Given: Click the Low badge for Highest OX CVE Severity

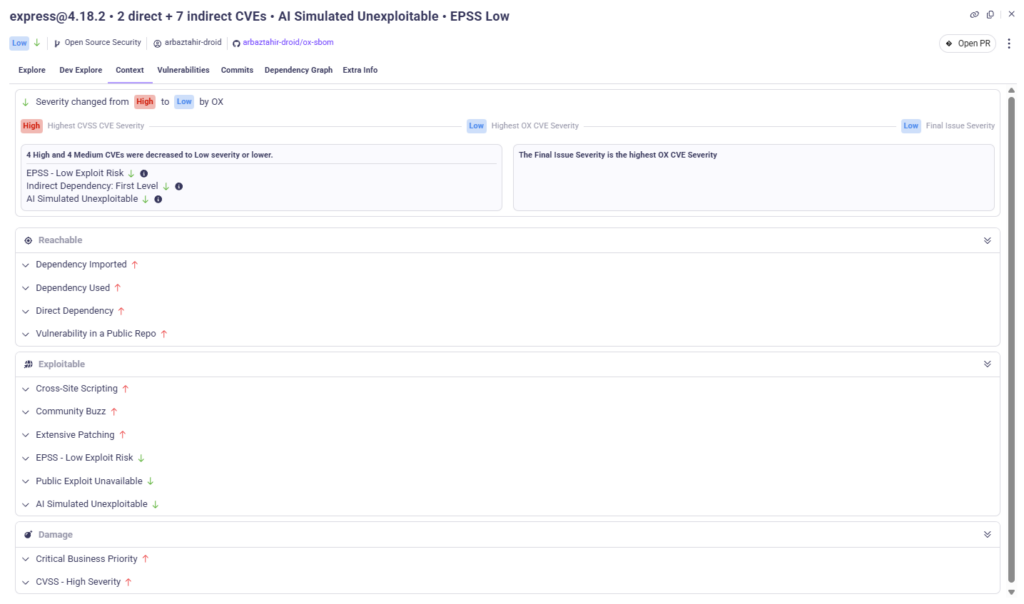Looking at the screenshot, I should 476,126.
